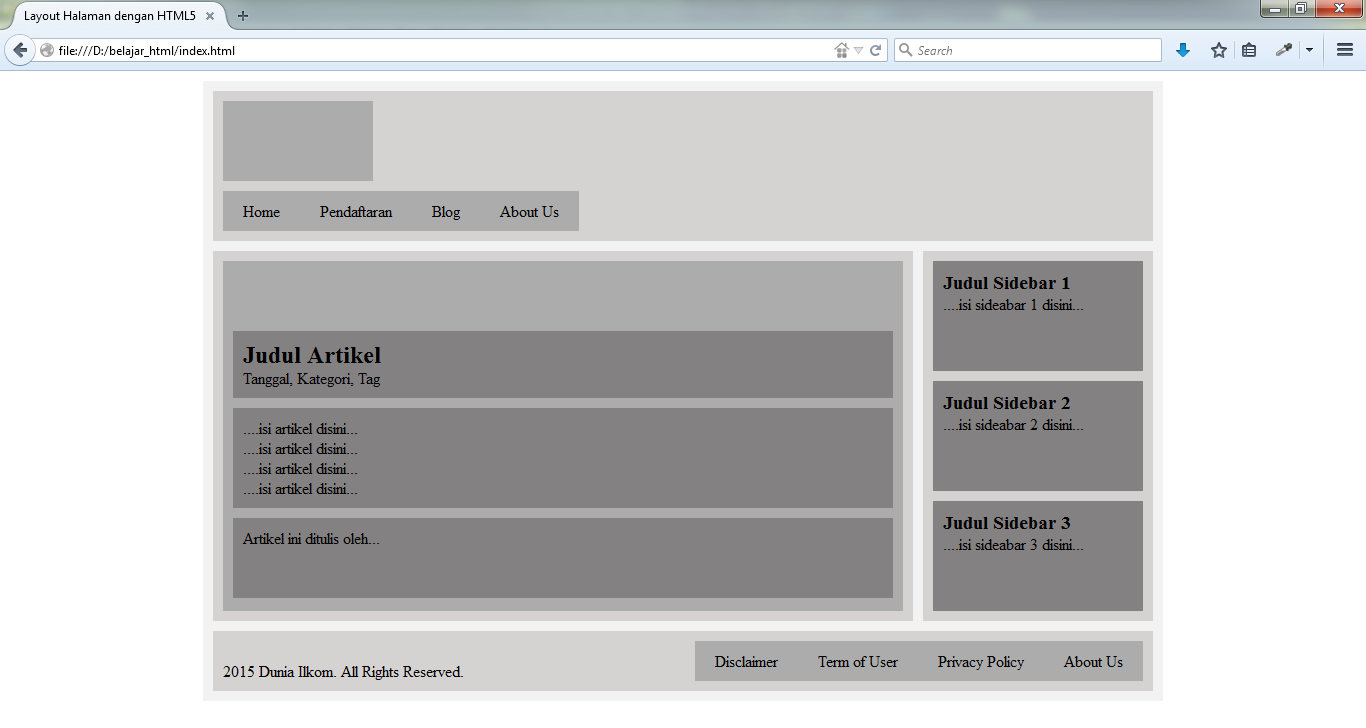
Task: Open the Pendaftaran navigation item
Action: coord(356,212)
